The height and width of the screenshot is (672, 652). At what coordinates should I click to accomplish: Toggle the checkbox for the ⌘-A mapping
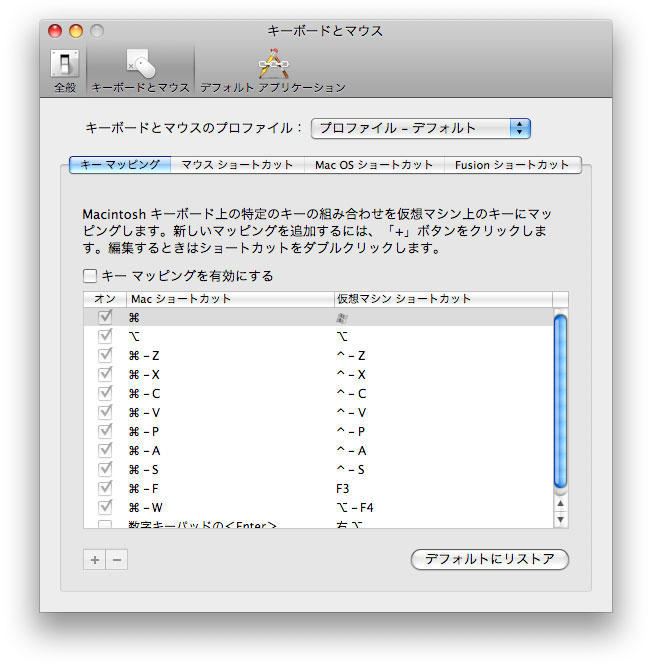pyautogui.click(x=105, y=450)
